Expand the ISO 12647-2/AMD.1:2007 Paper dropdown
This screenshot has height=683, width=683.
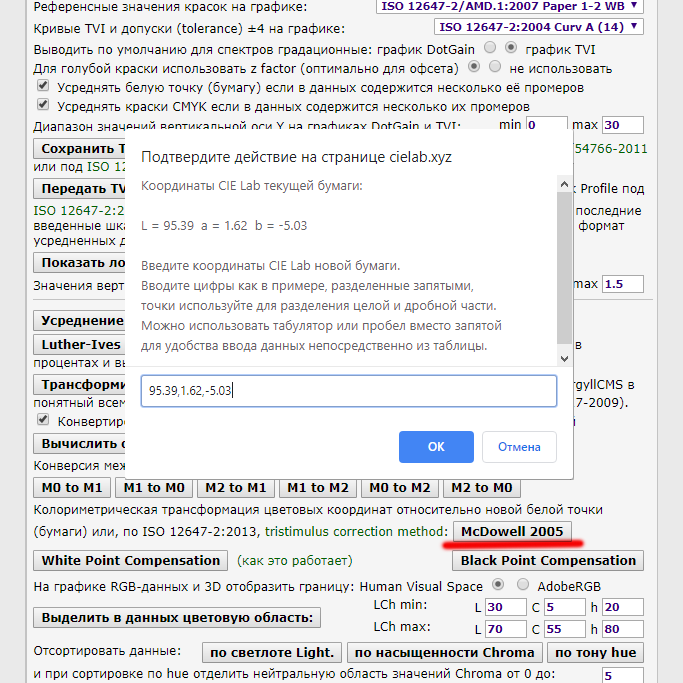510,6
